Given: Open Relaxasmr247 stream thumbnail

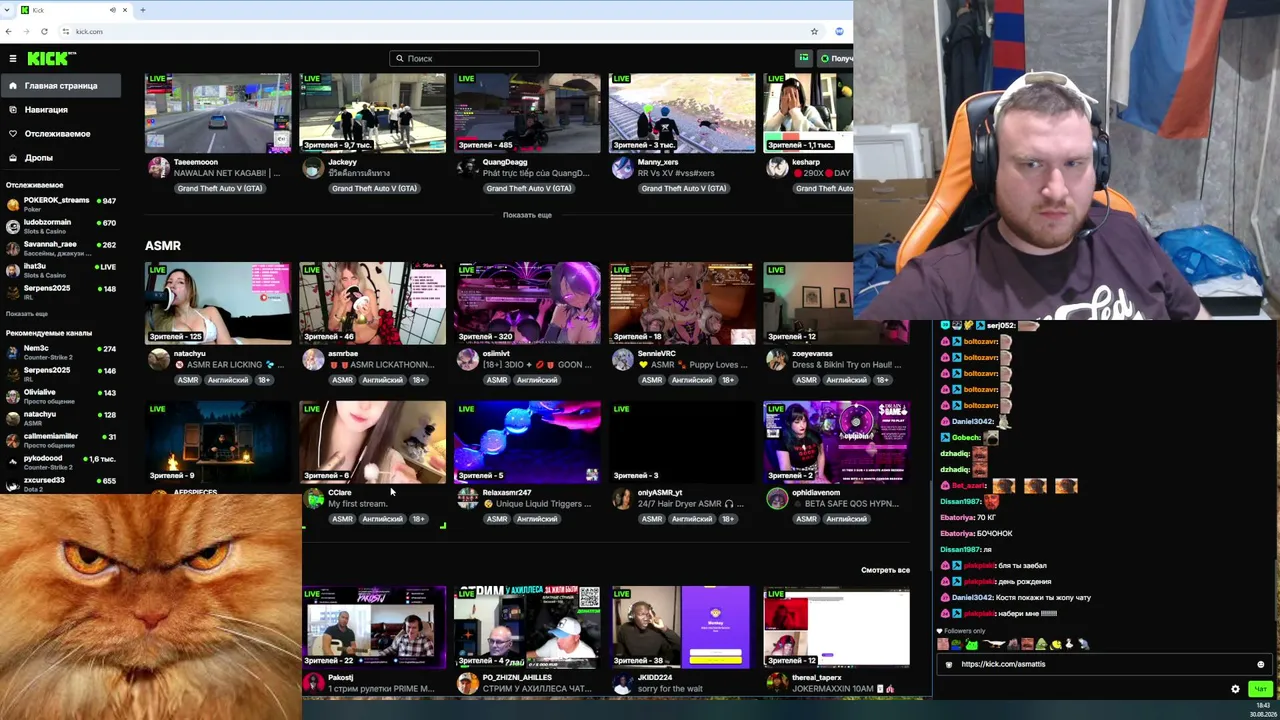Looking at the screenshot, I should click(527, 442).
